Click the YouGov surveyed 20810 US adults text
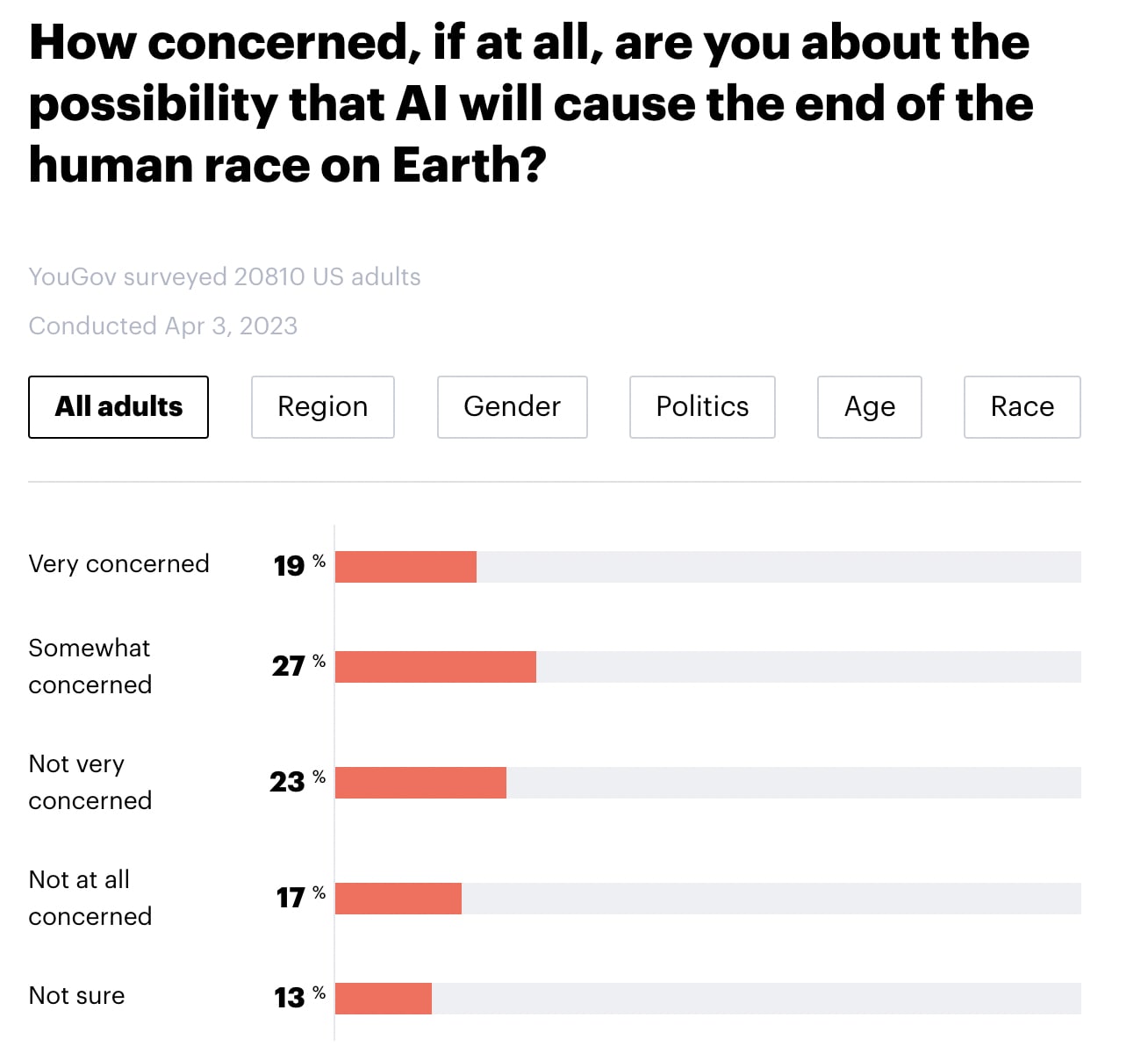This screenshot has height=1046, width=1148. tap(225, 276)
